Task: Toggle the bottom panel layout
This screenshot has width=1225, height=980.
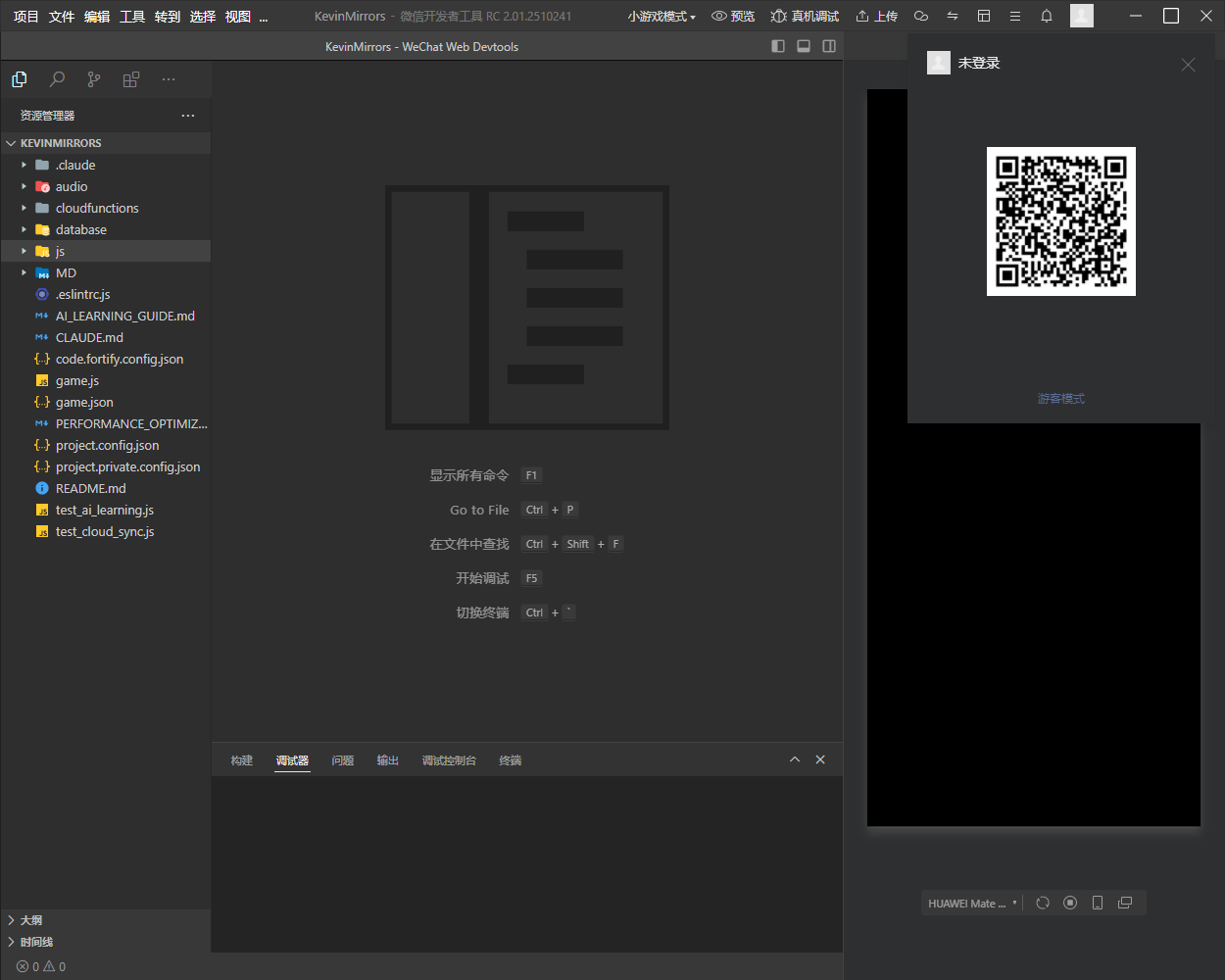Action: click(x=804, y=46)
